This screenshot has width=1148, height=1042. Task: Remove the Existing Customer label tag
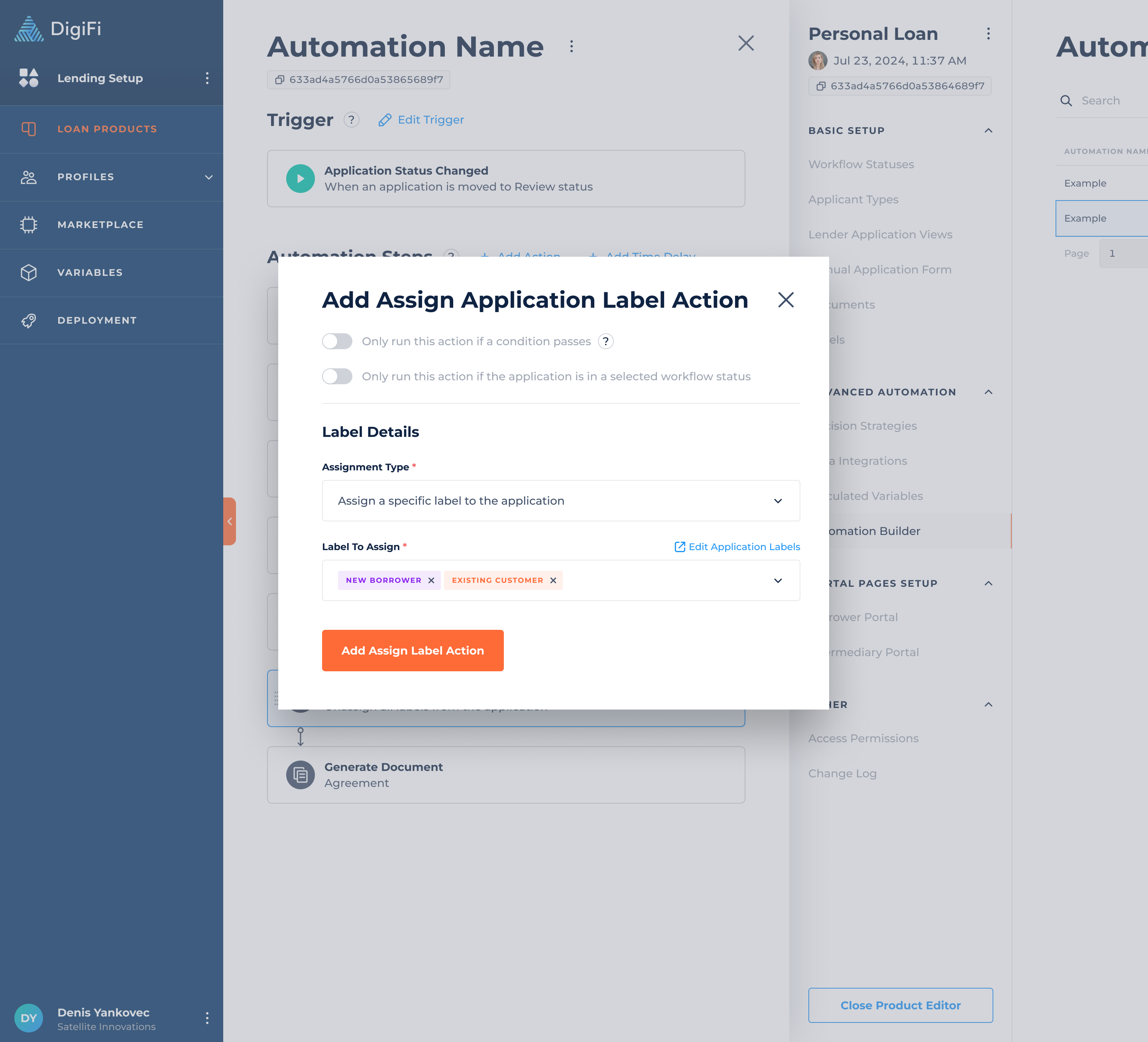[x=553, y=580]
